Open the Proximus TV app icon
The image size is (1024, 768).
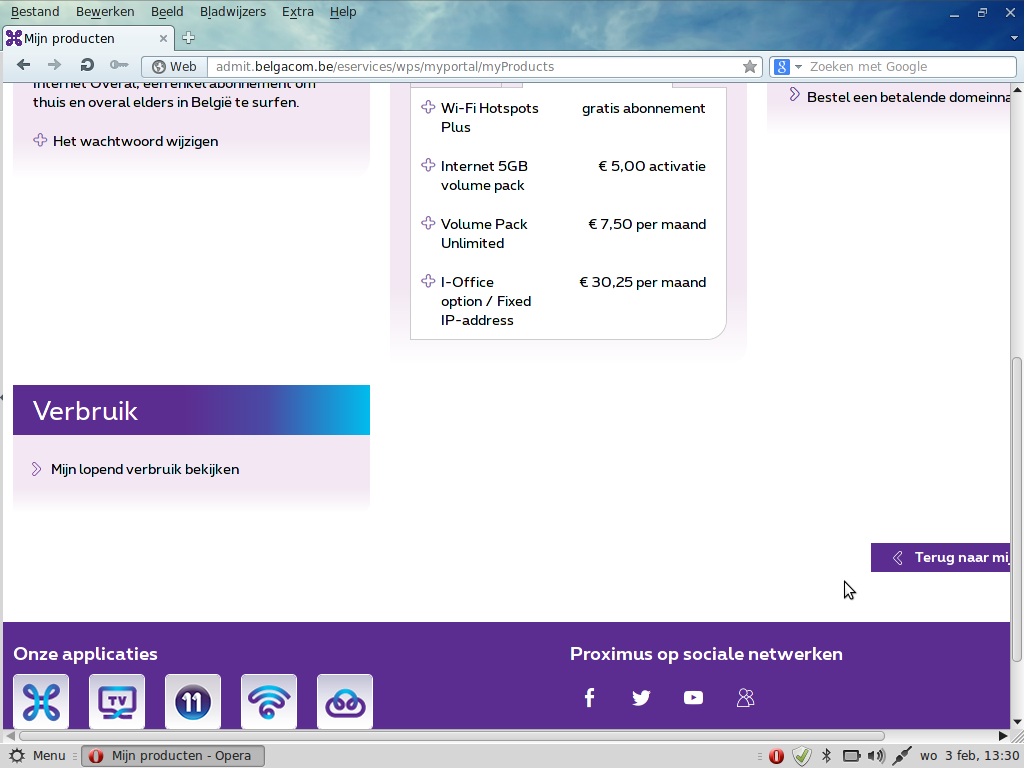point(117,701)
